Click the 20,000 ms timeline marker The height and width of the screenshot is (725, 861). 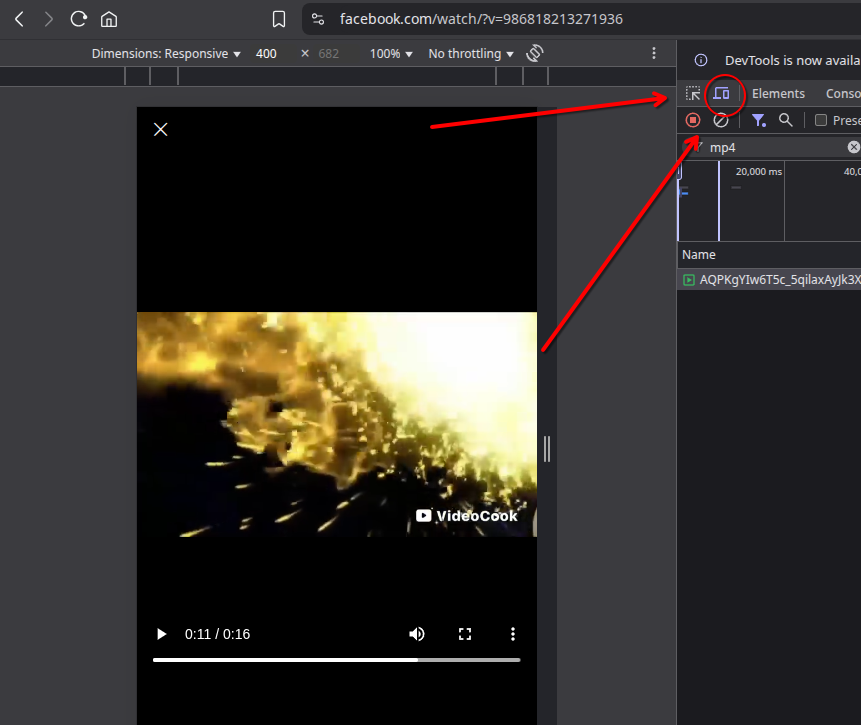(x=758, y=171)
